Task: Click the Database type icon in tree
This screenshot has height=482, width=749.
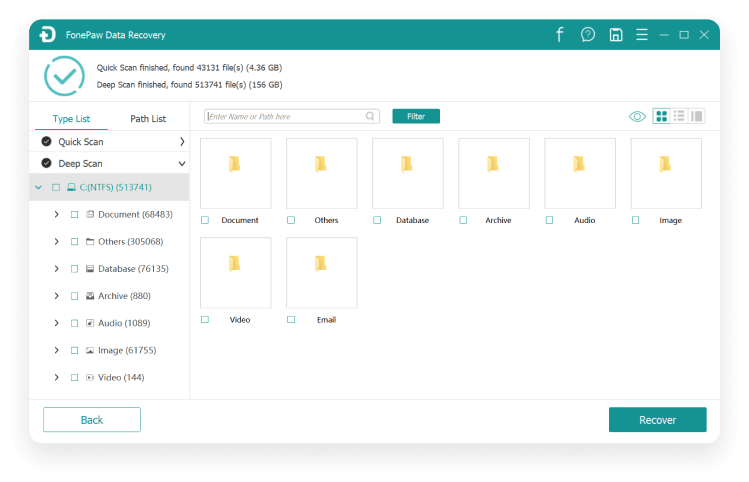Action: (x=90, y=268)
